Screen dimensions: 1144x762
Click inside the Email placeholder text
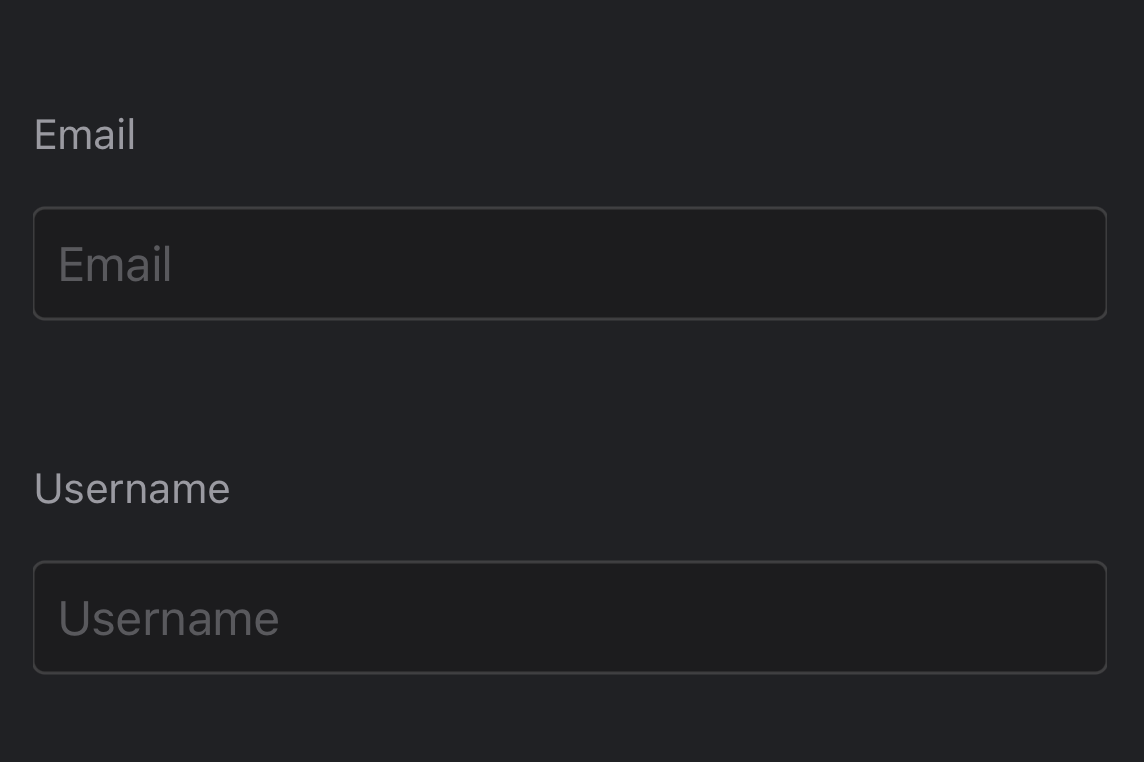(113, 264)
